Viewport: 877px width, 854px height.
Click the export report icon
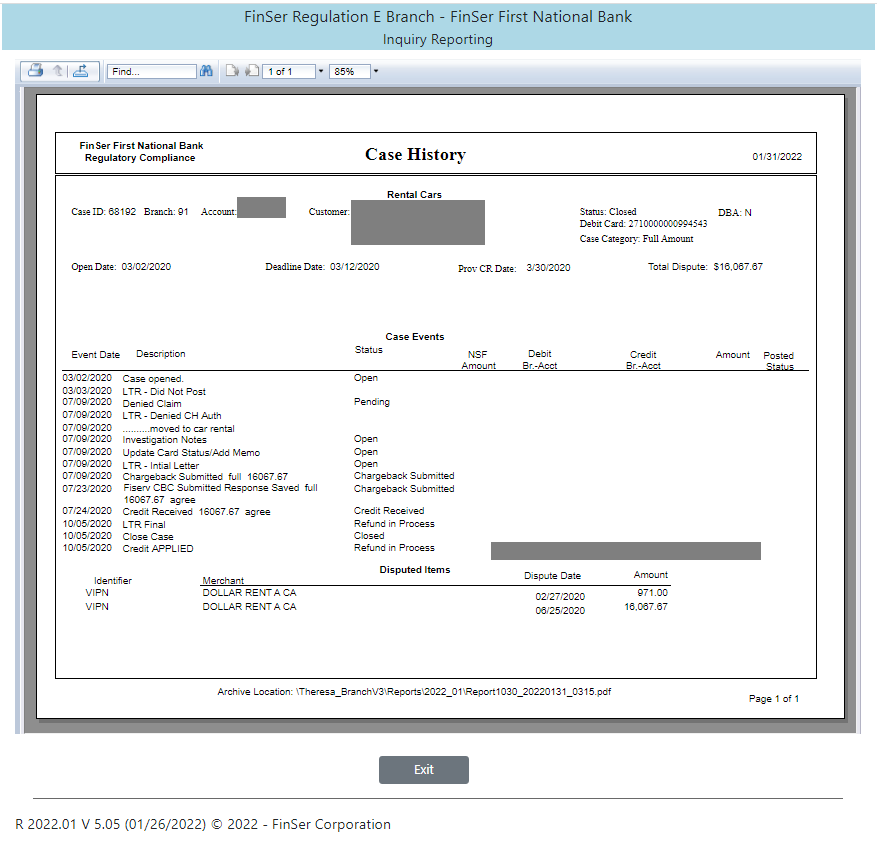coord(81,71)
